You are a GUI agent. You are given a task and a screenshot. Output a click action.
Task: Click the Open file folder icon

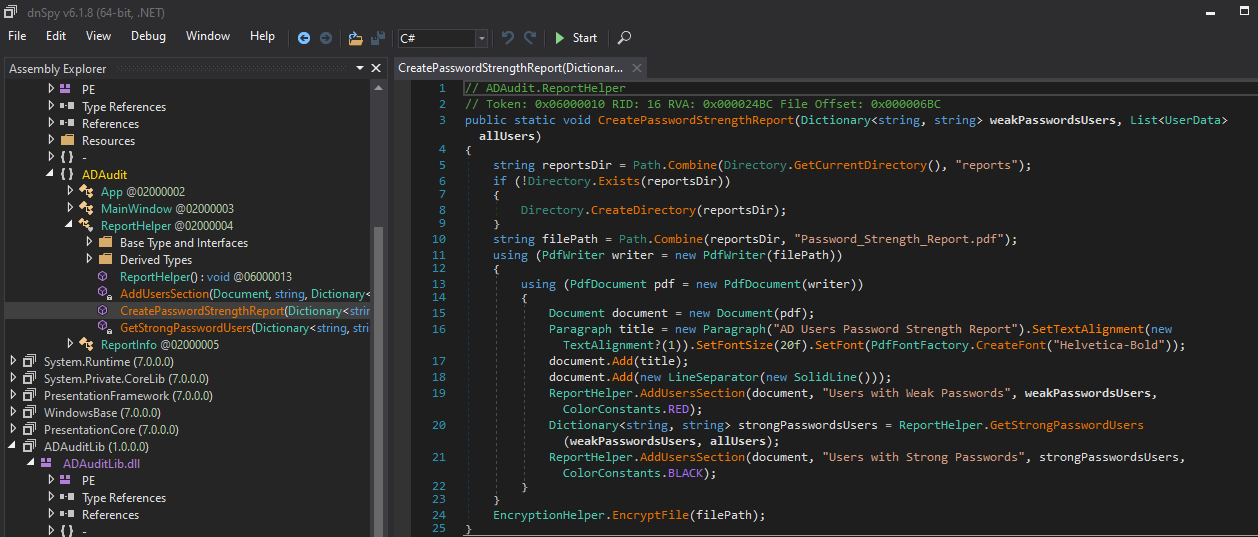tap(355, 38)
